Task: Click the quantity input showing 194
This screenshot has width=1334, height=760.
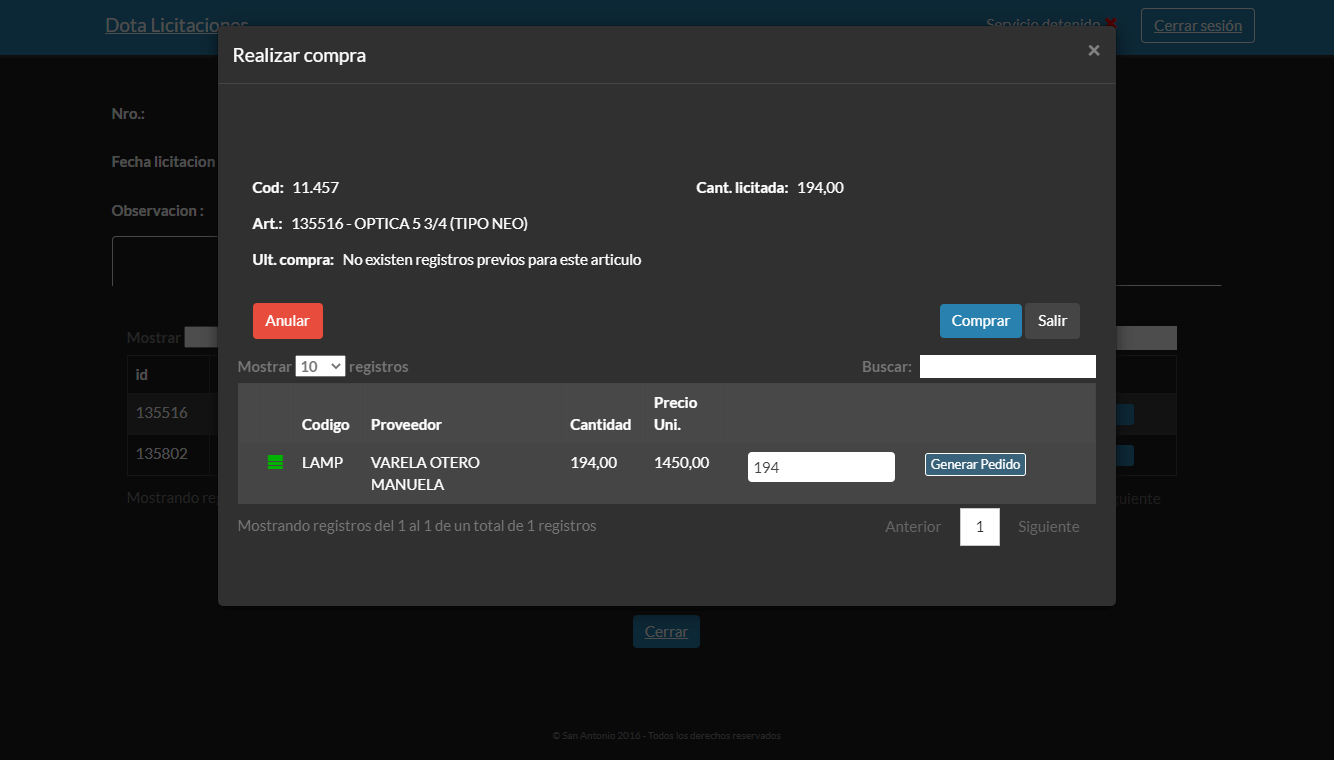Action: (x=820, y=467)
